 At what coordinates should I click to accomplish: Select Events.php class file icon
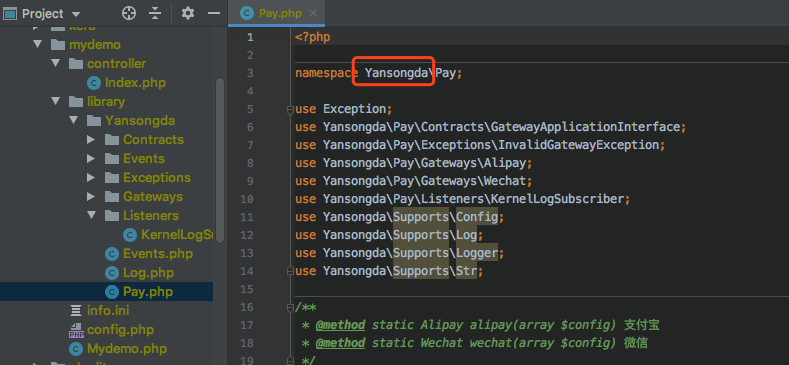pos(112,253)
